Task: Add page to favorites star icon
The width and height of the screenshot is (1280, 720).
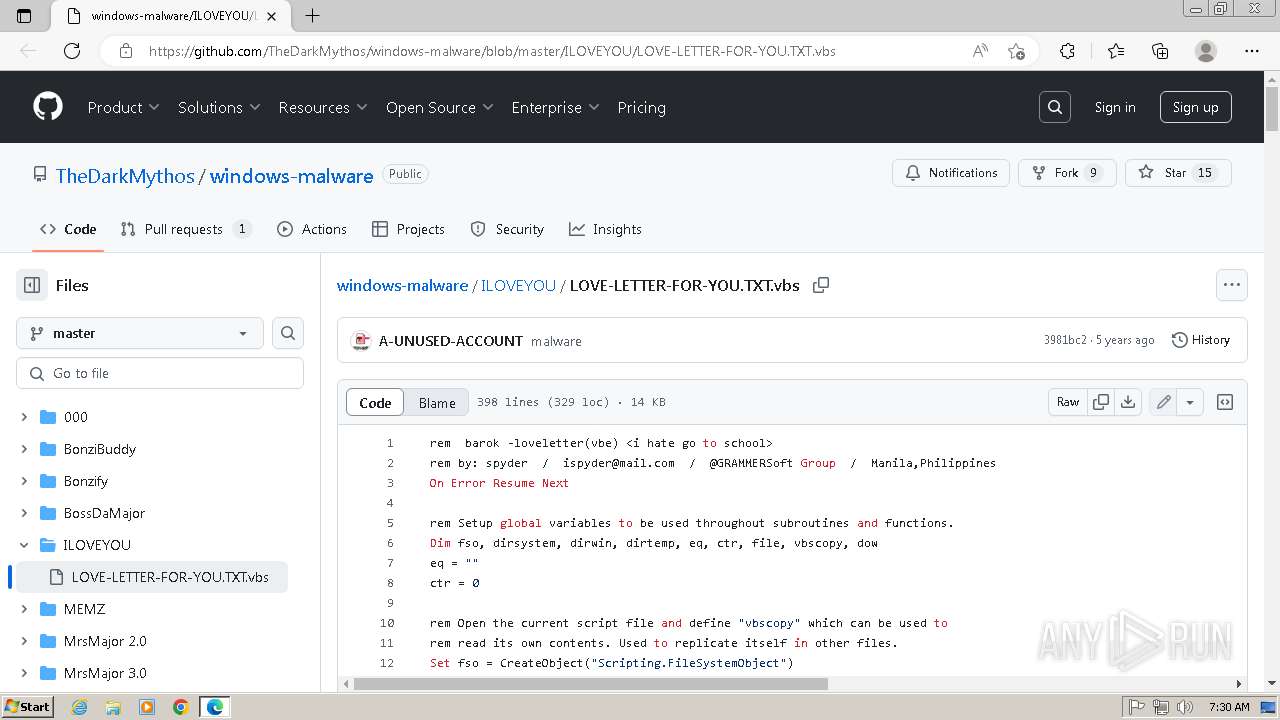Action: pyautogui.click(x=1017, y=51)
